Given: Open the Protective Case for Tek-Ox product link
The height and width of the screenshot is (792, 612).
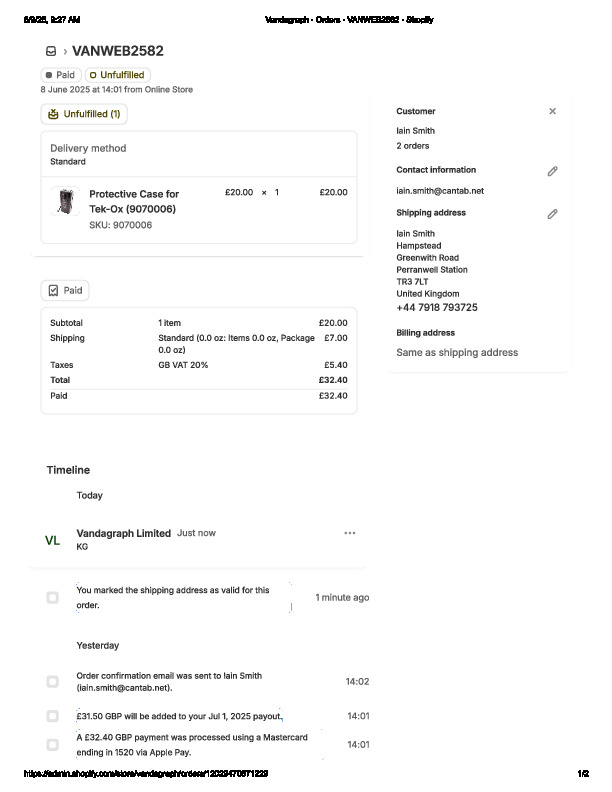Looking at the screenshot, I should coord(134,201).
